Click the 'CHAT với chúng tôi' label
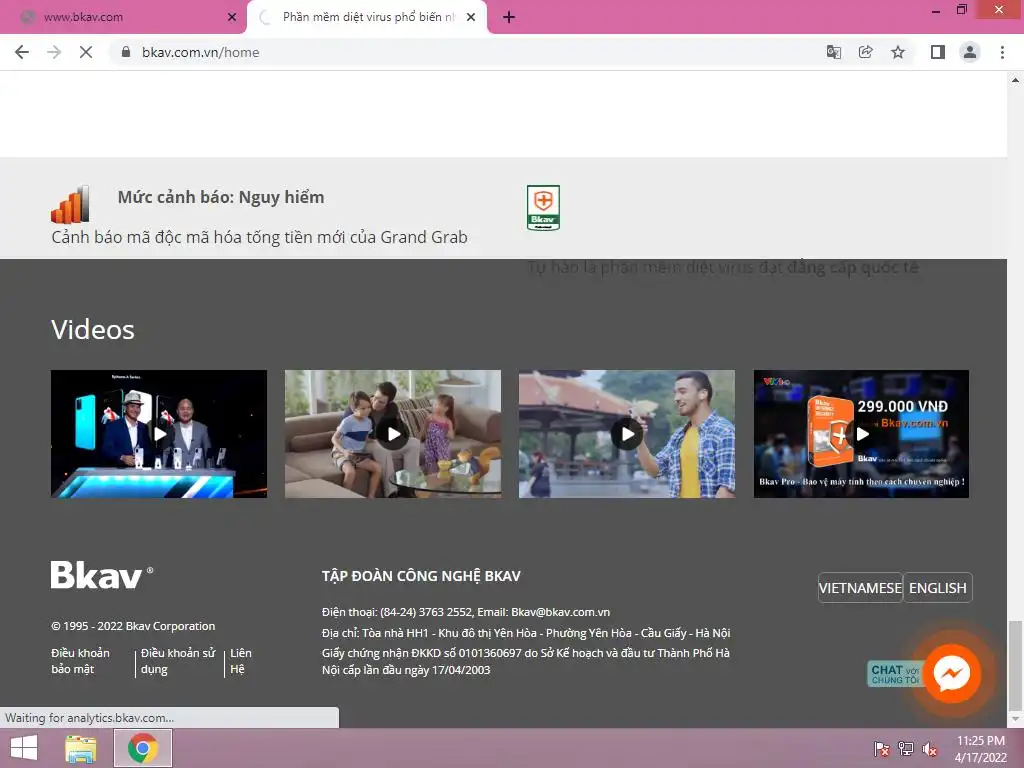 [x=895, y=674]
